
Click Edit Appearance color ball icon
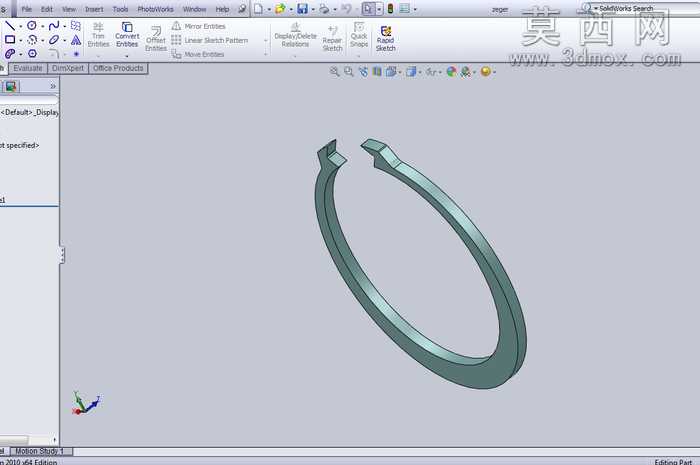[451, 71]
